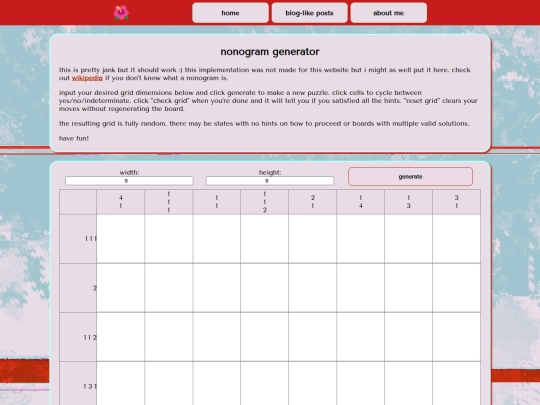Toggle cell in row '1 1 2', column '1 1 1'
Image resolution: width=540 pixels, height=405 pixels.
pos(169,337)
